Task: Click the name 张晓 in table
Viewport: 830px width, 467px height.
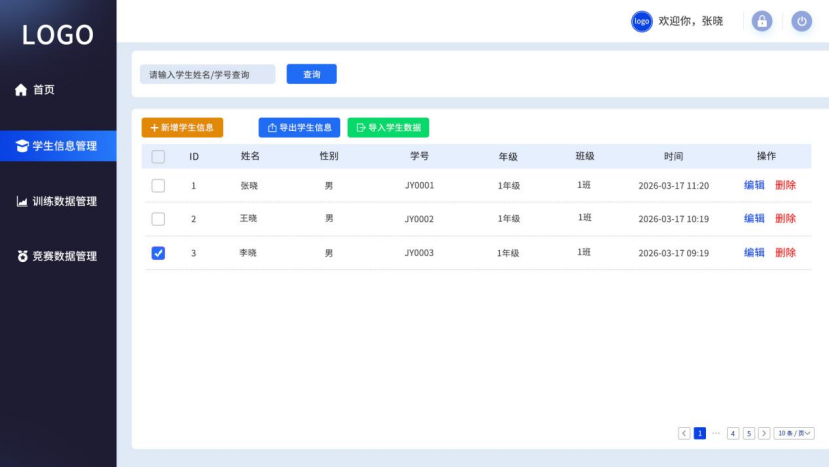Action: point(249,186)
